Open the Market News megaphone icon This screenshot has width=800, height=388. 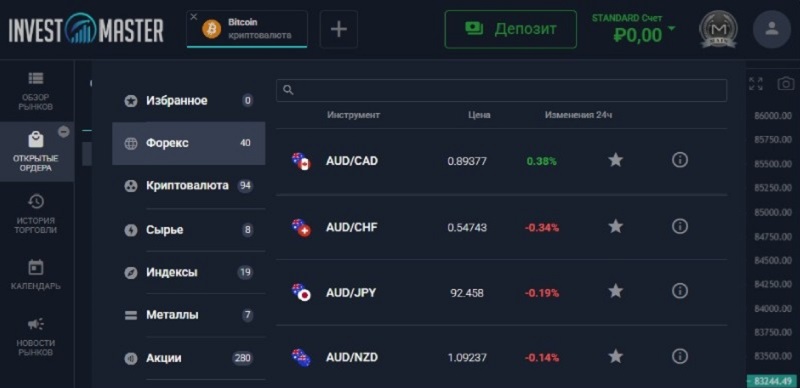36,324
